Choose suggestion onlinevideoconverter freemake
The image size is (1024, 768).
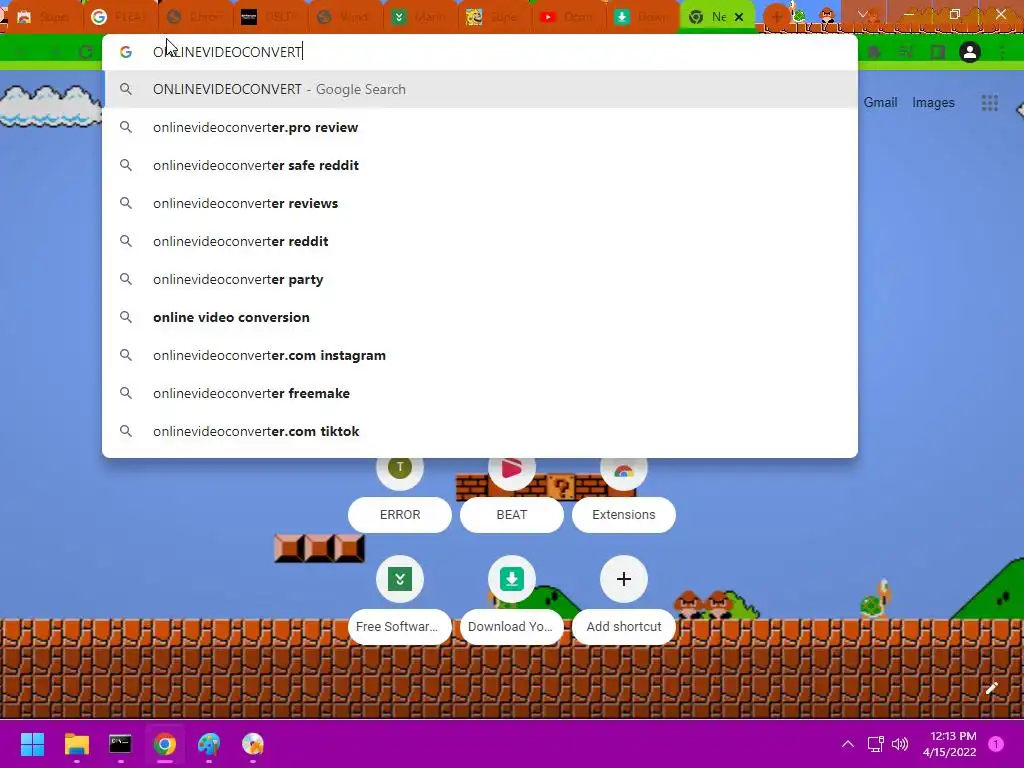[480, 393]
